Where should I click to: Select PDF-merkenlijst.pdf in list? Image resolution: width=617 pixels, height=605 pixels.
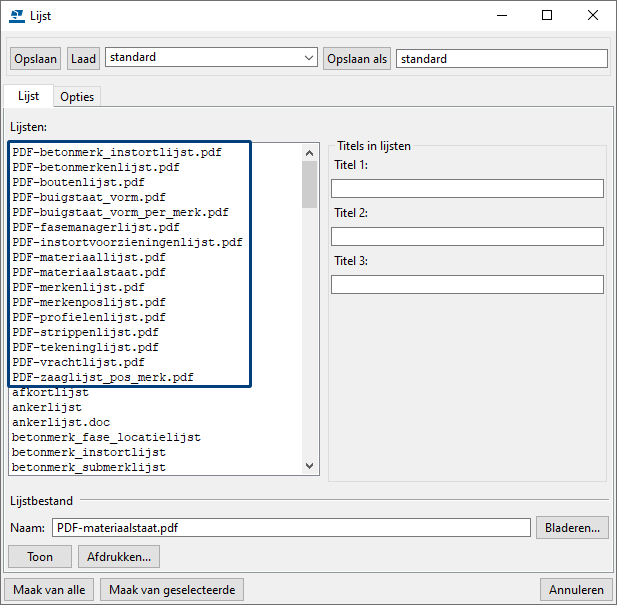coord(78,287)
